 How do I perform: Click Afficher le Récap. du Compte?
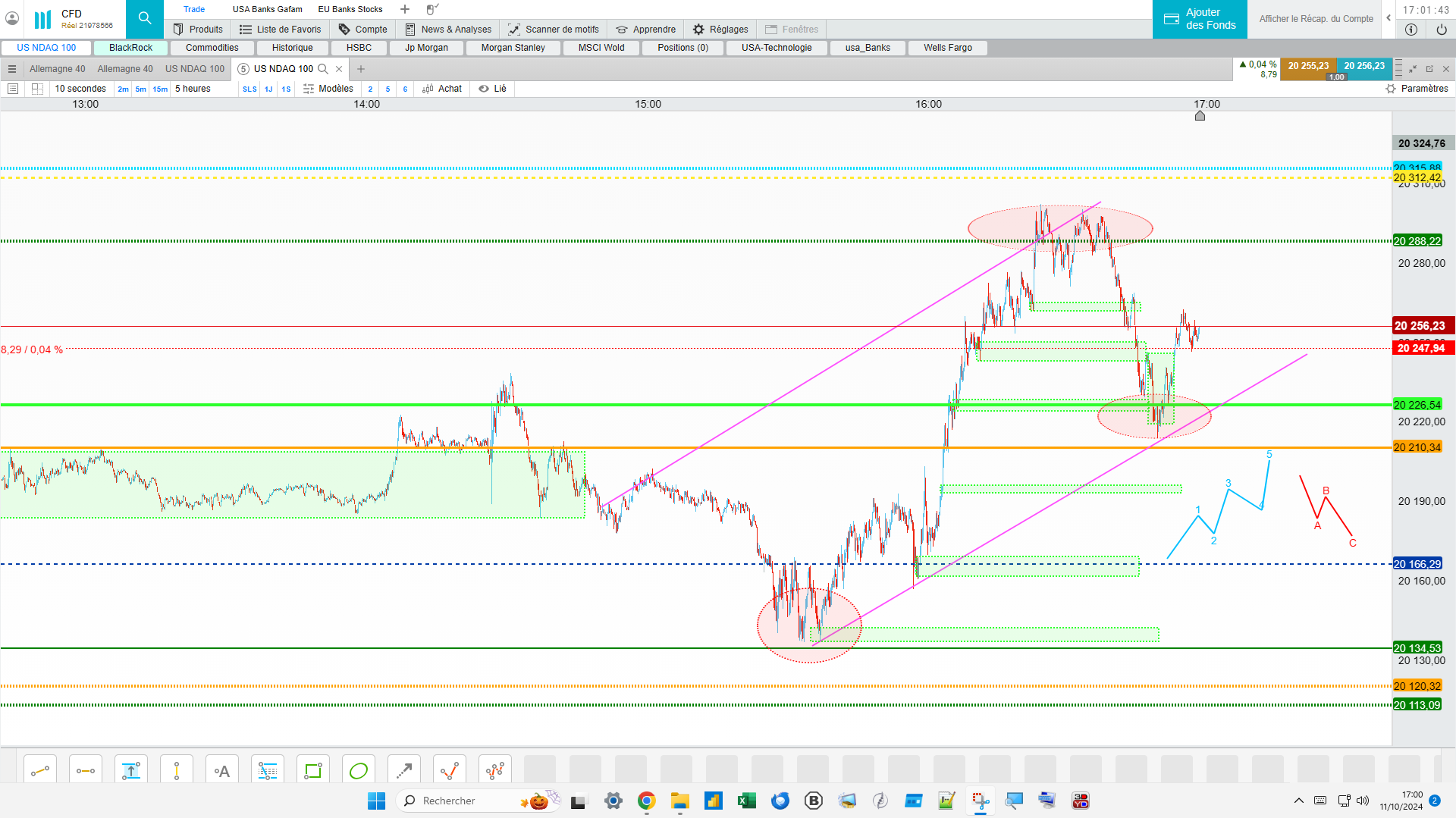(x=1316, y=19)
